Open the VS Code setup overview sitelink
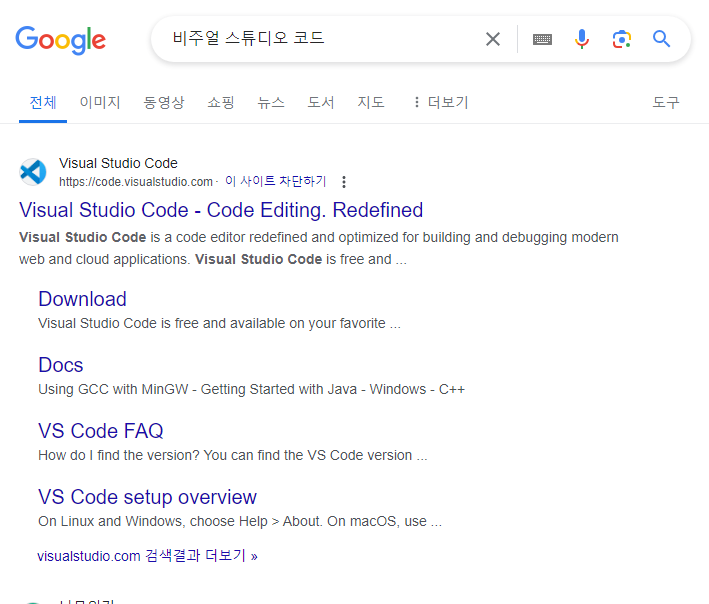Image resolution: width=709 pixels, height=604 pixels. tap(147, 497)
